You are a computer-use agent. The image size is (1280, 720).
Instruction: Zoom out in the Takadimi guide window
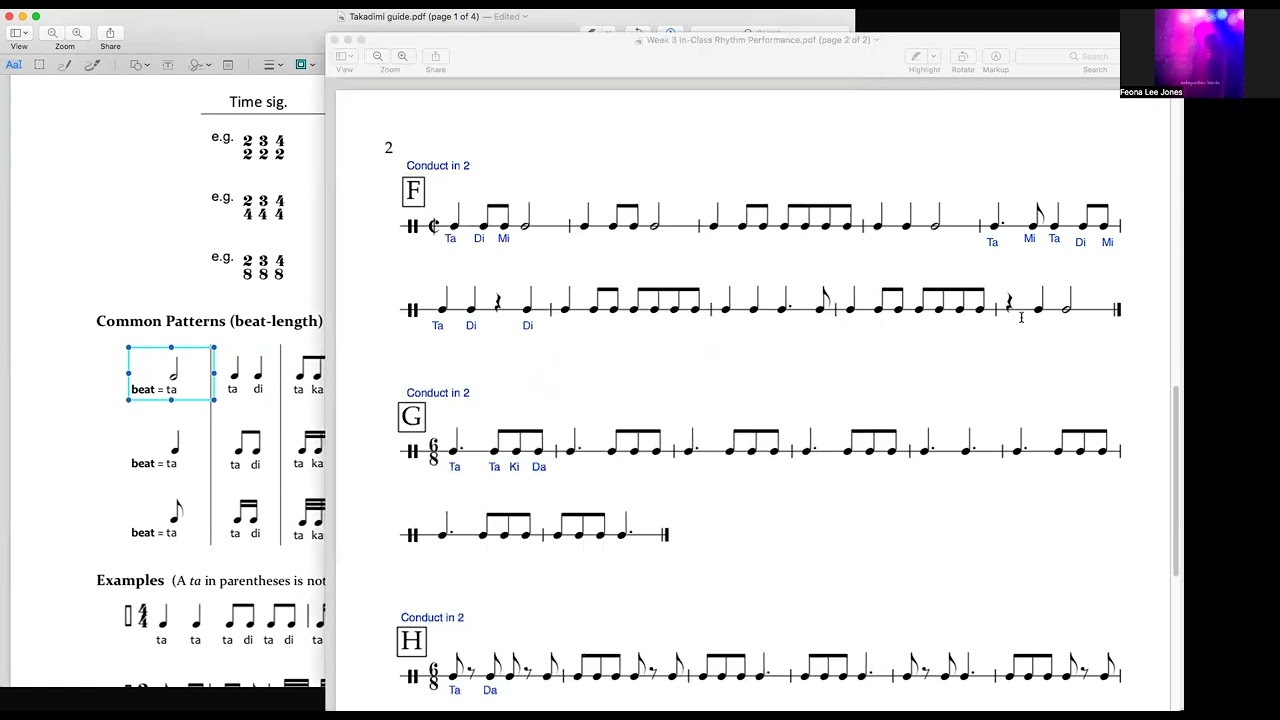point(53,33)
